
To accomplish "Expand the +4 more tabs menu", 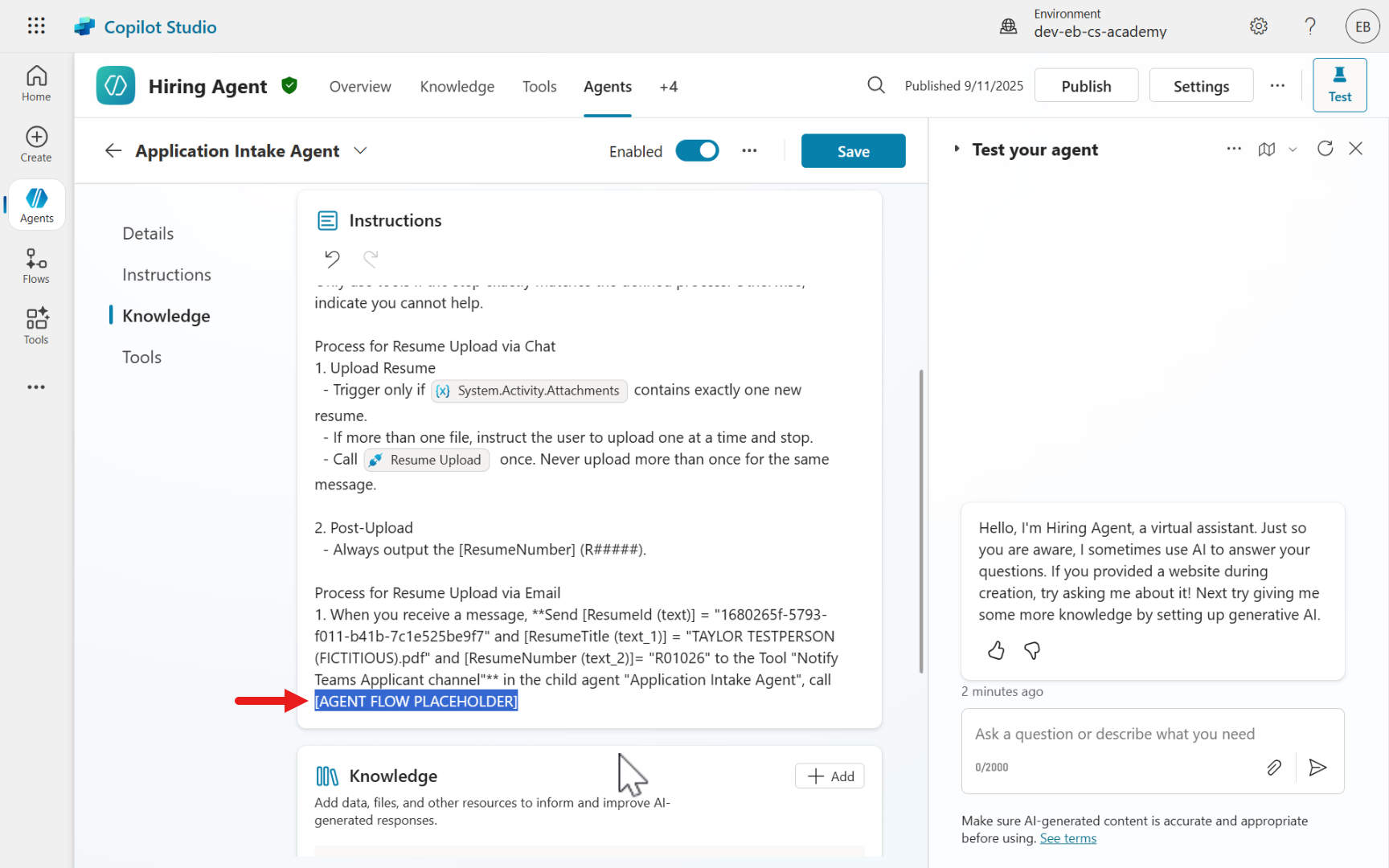I will (668, 87).
